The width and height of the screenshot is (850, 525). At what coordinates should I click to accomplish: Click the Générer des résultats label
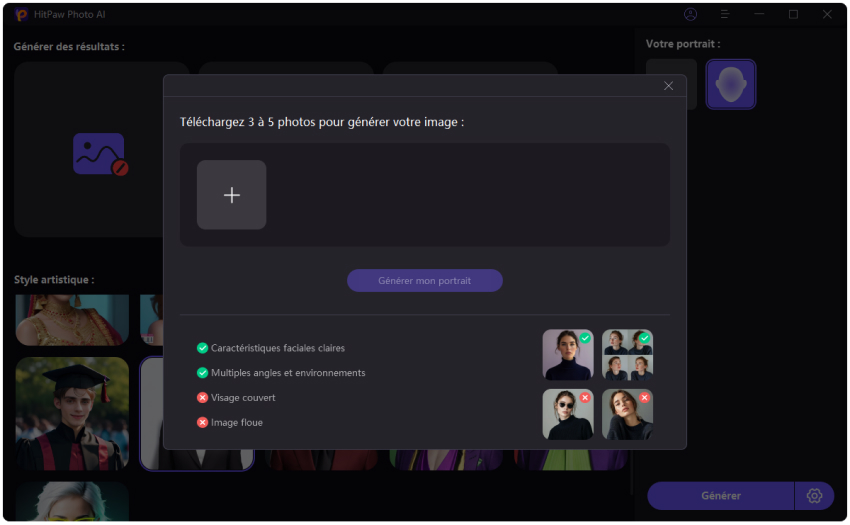point(69,47)
